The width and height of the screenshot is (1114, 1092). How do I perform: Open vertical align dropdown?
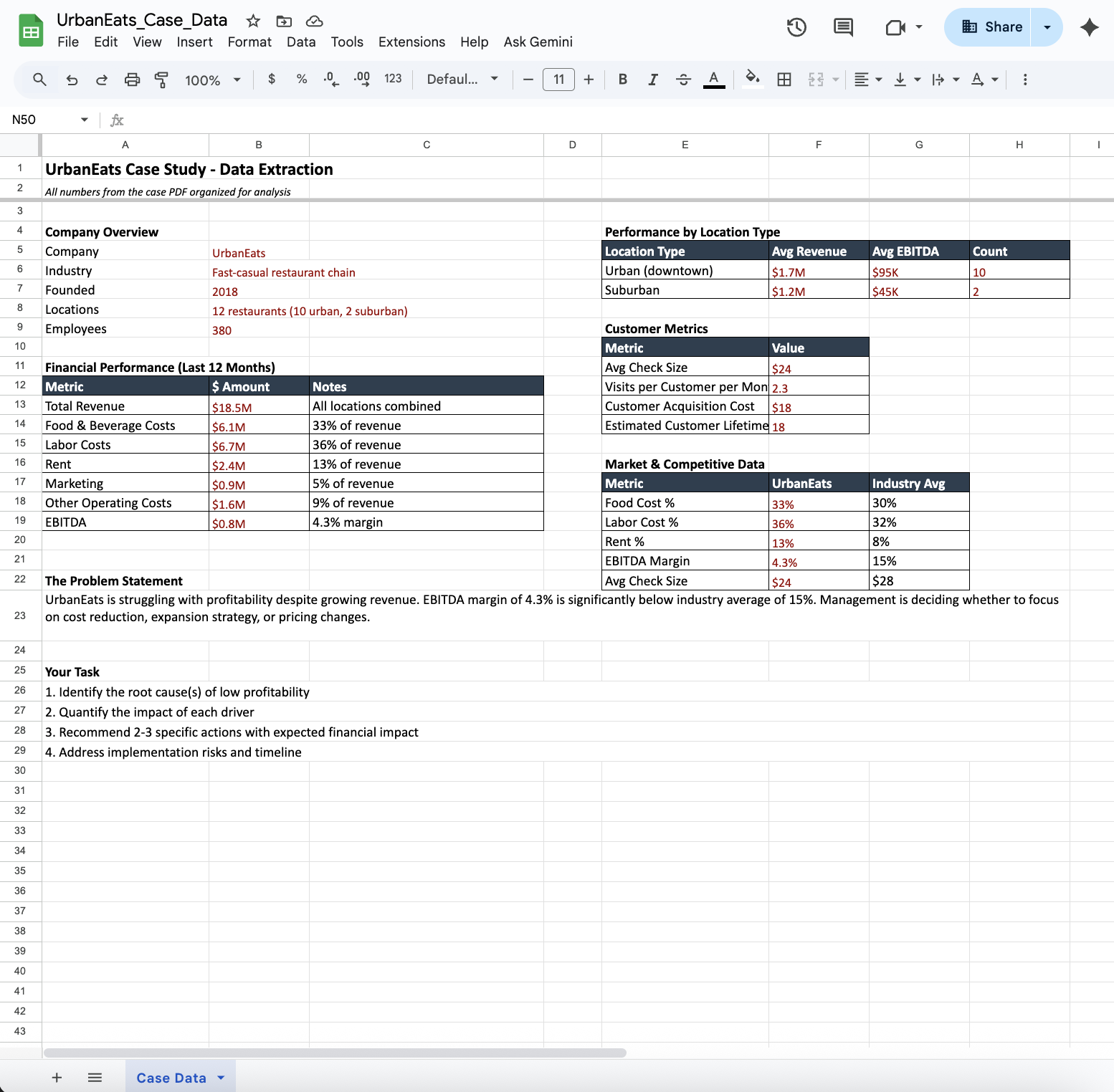click(907, 80)
